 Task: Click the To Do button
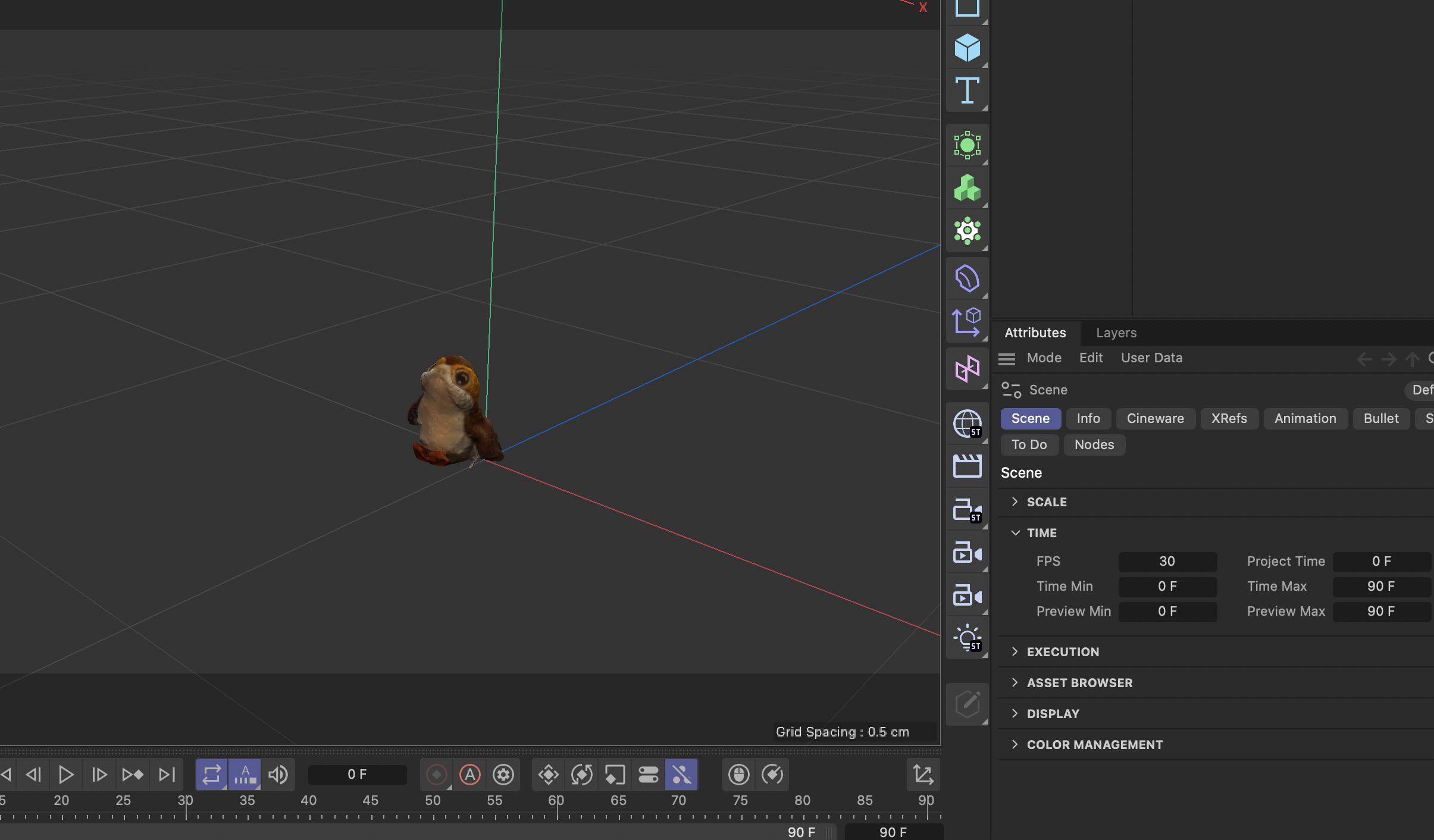click(x=1029, y=444)
